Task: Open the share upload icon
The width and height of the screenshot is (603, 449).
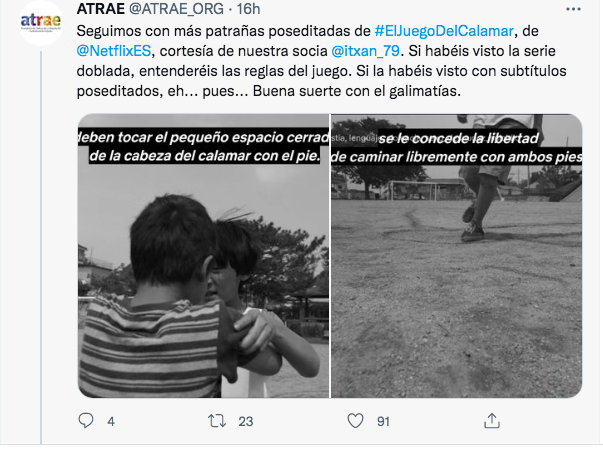Action: tap(492, 421)
